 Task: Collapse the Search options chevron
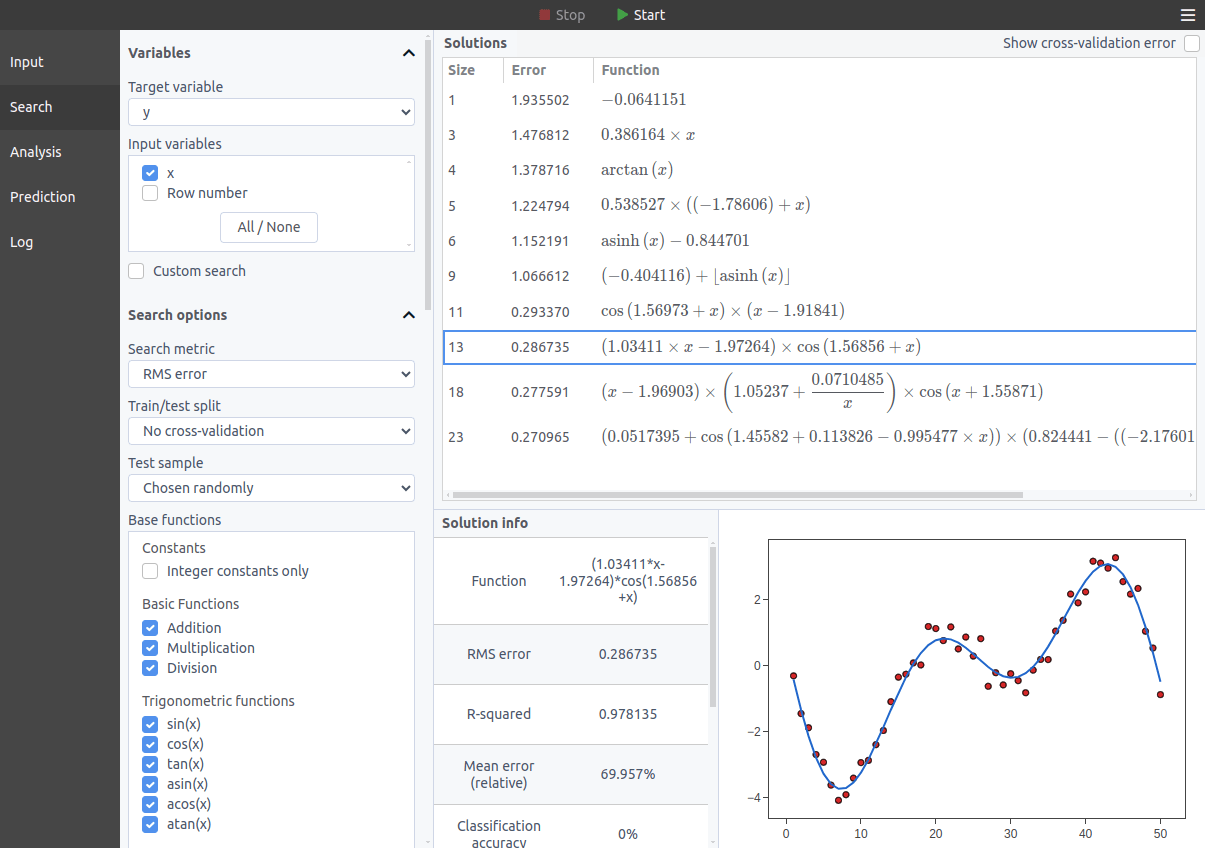coord(408,315)
